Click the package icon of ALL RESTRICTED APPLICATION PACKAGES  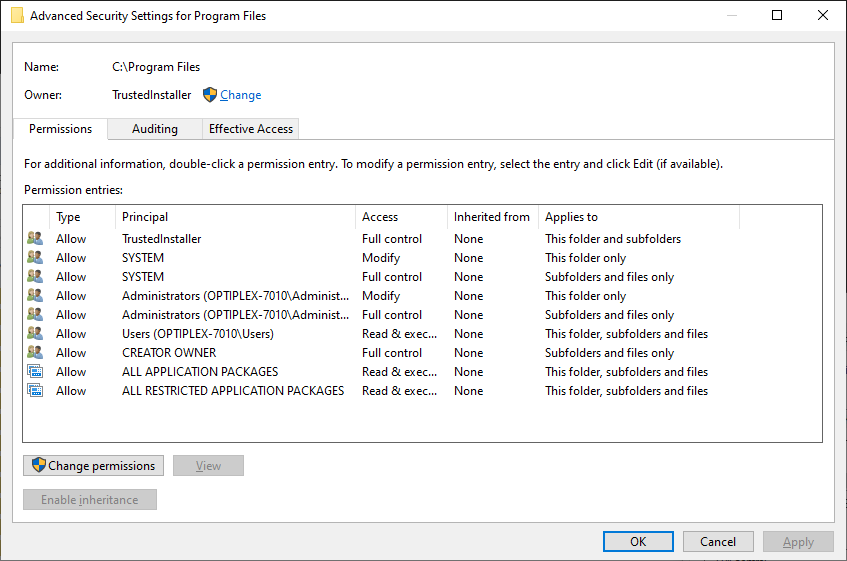35,390
